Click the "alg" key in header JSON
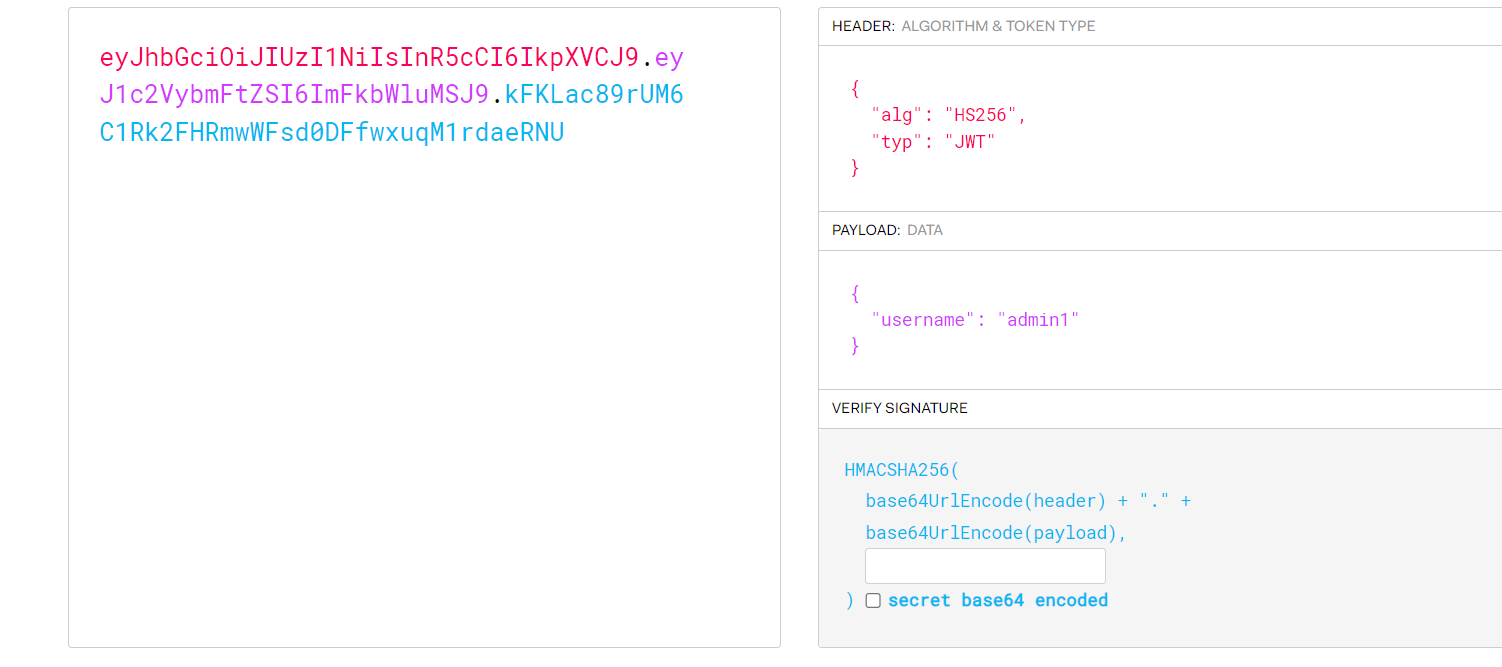1502x667 pixels. pyautogui.click(x=896, y=115)
